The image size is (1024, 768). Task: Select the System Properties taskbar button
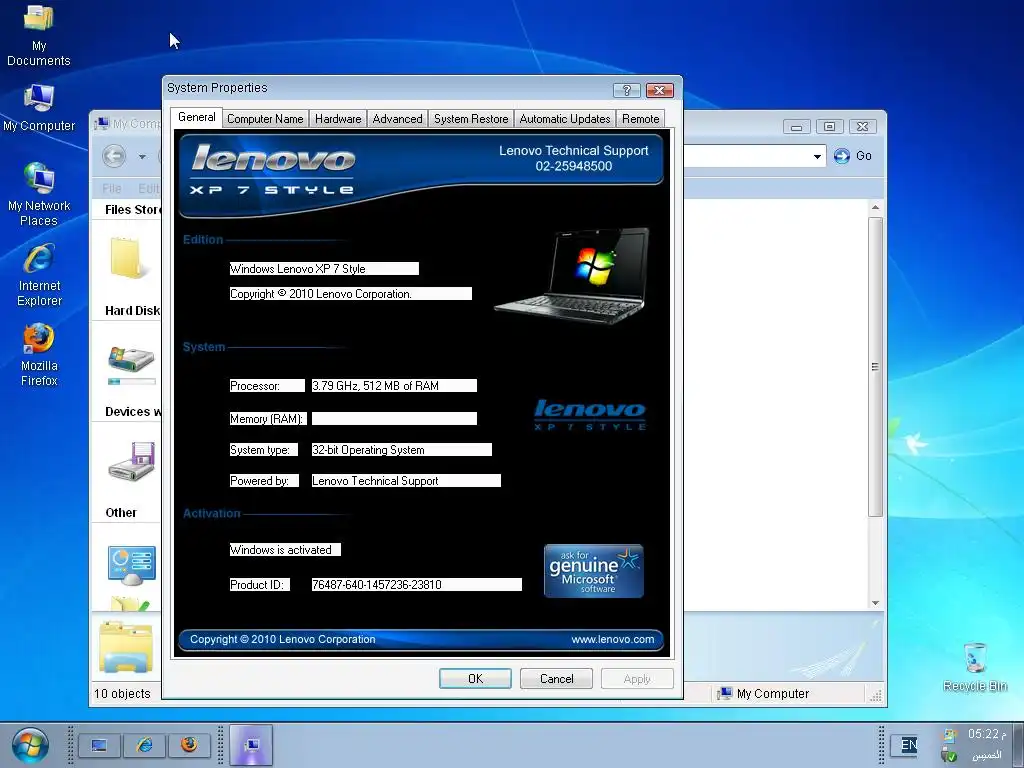coord(251,744)
